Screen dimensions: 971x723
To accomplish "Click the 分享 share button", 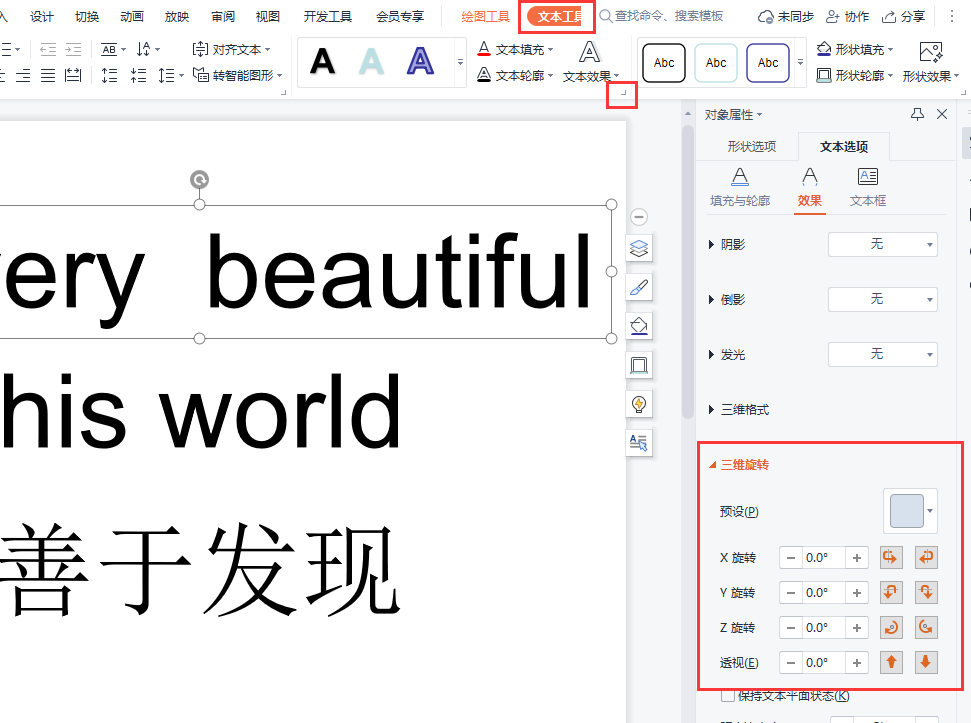I will [903, 16].
